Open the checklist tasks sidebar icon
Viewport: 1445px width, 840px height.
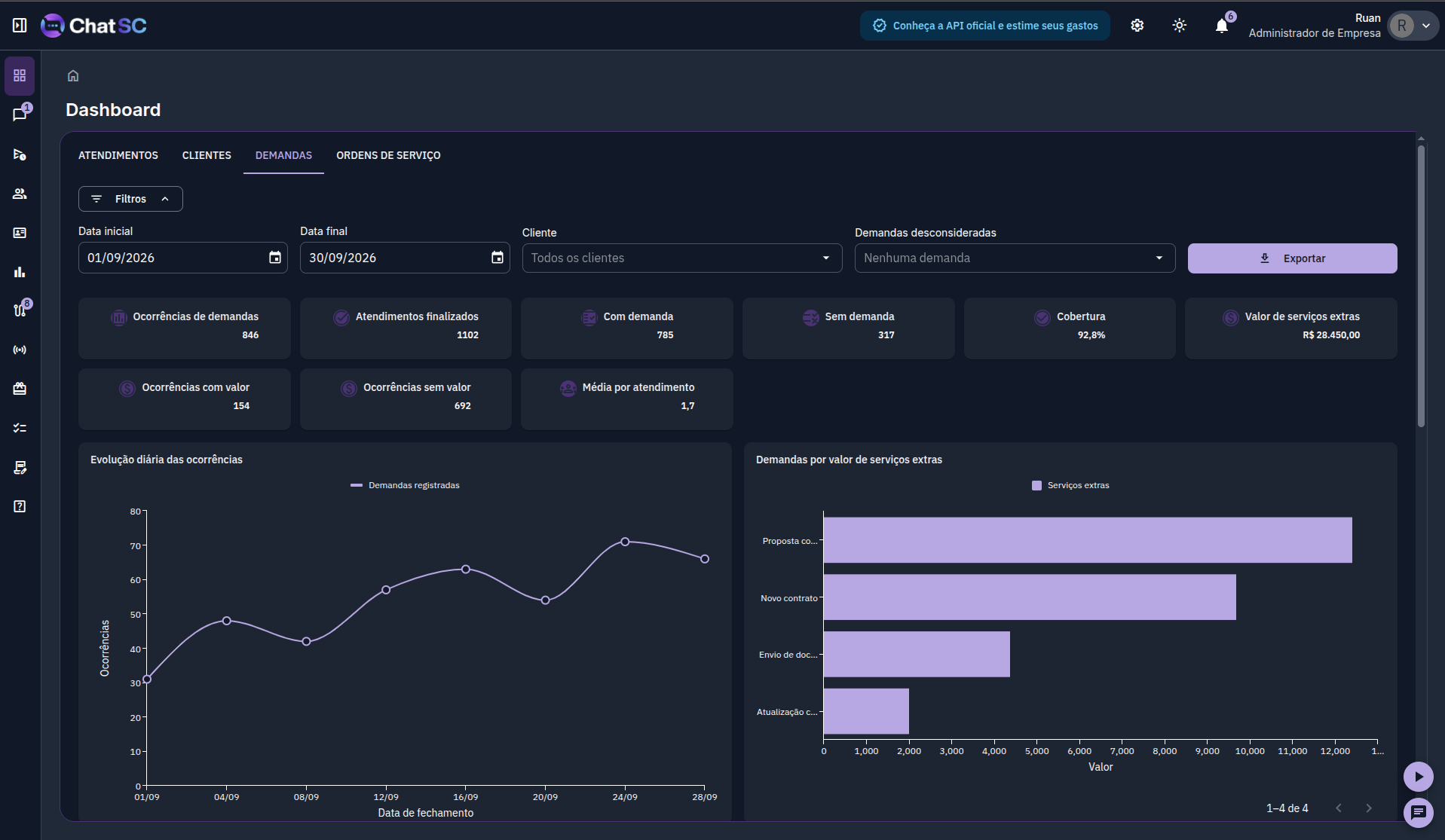pos(20,428)
